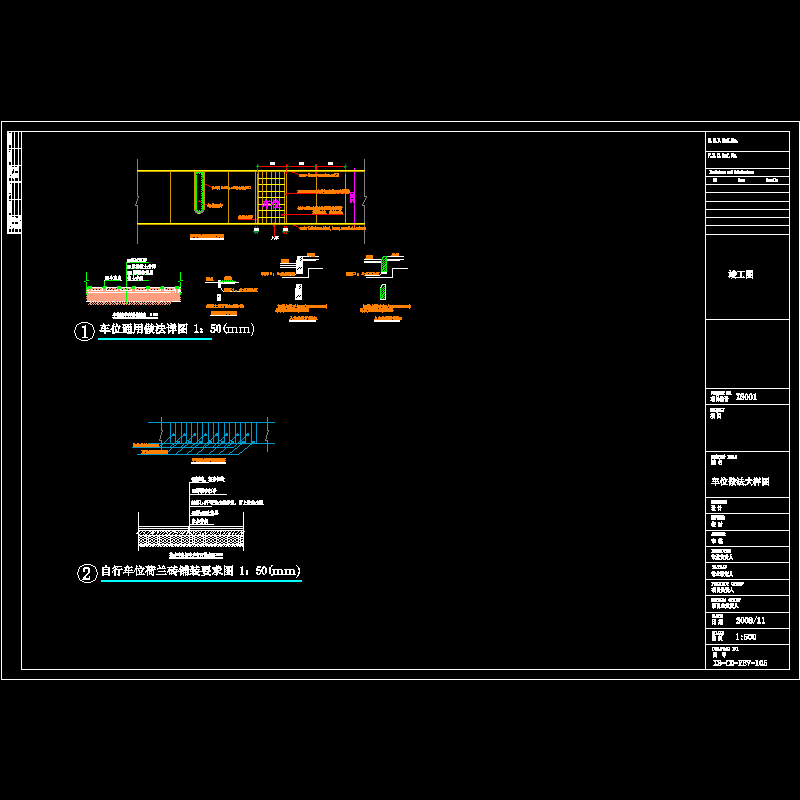Click the blue bicycle parking plan drawing

(x=208, y=437)
